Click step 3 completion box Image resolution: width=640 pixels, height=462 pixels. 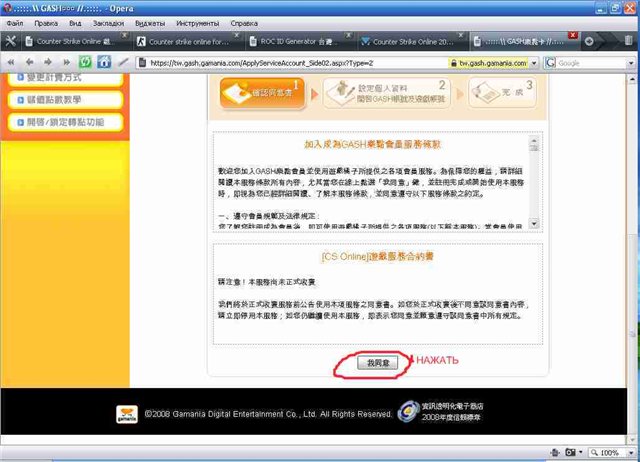[502, 93]
